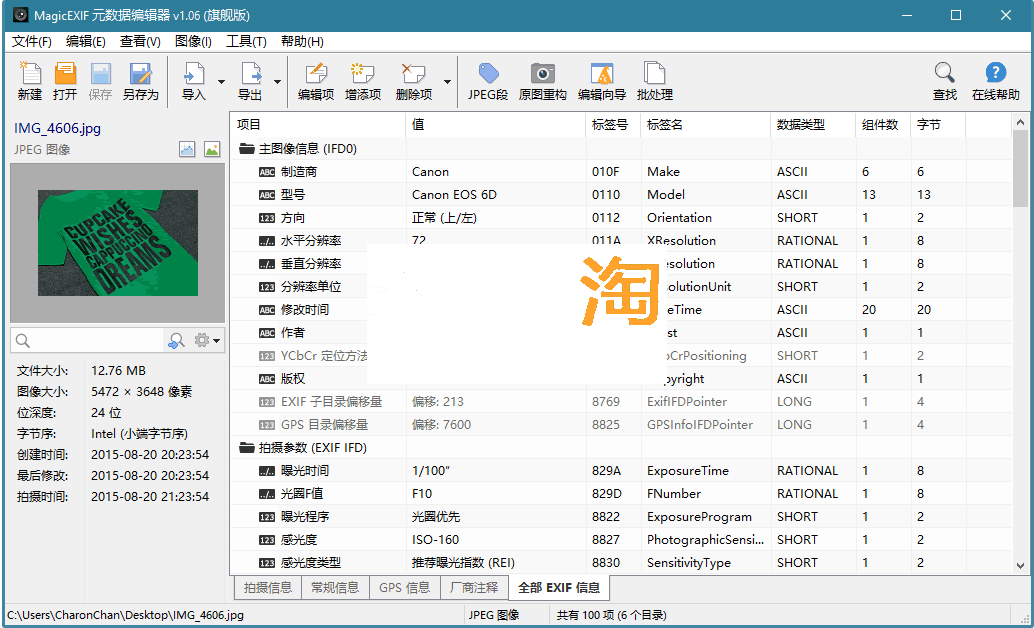The width and height of the screenshot is (1034, 628).
Task: Click the Edit item (编辑项) tool
Action: coord(316,81)
